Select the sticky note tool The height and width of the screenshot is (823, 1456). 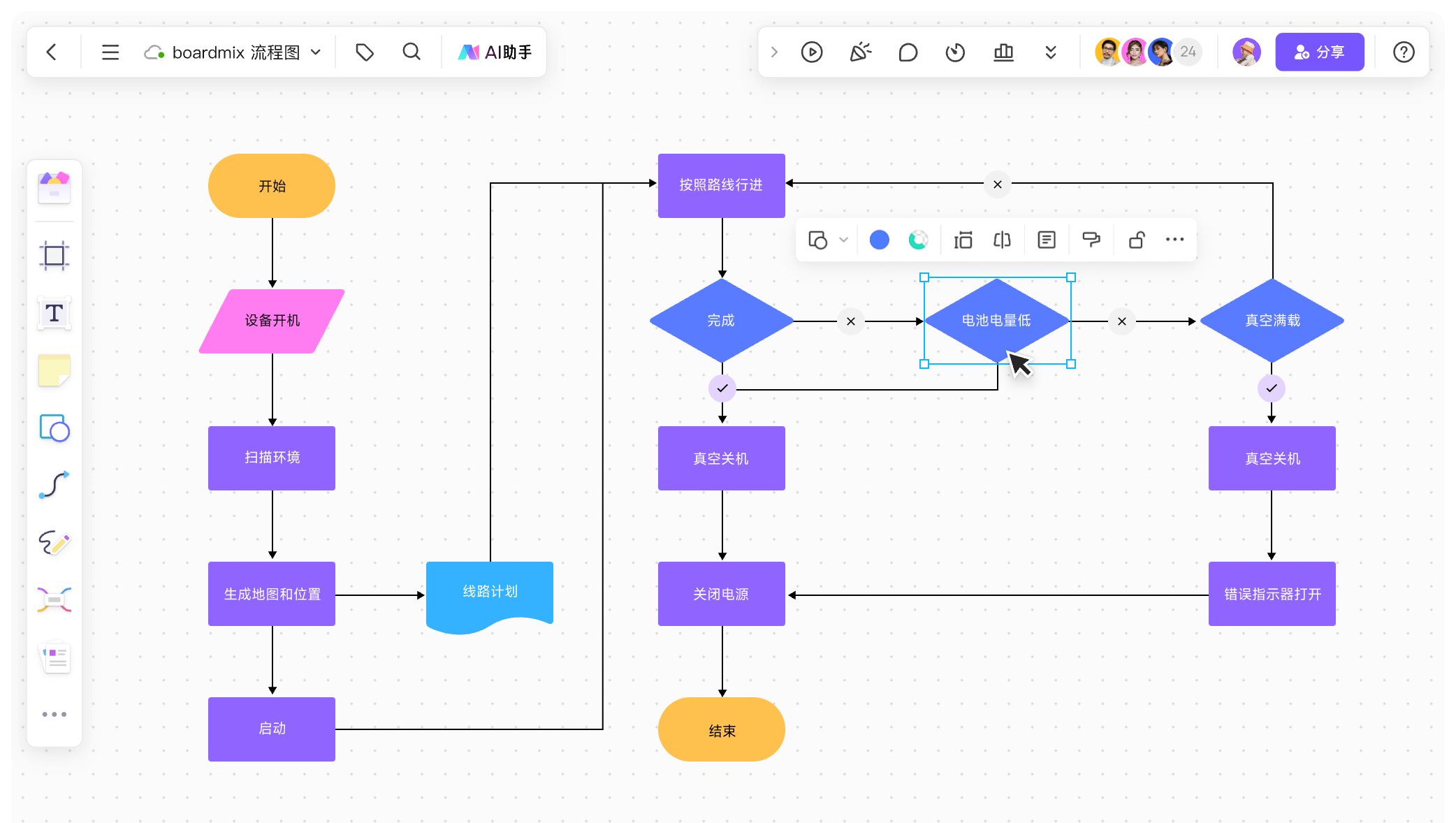click(54, 370)
